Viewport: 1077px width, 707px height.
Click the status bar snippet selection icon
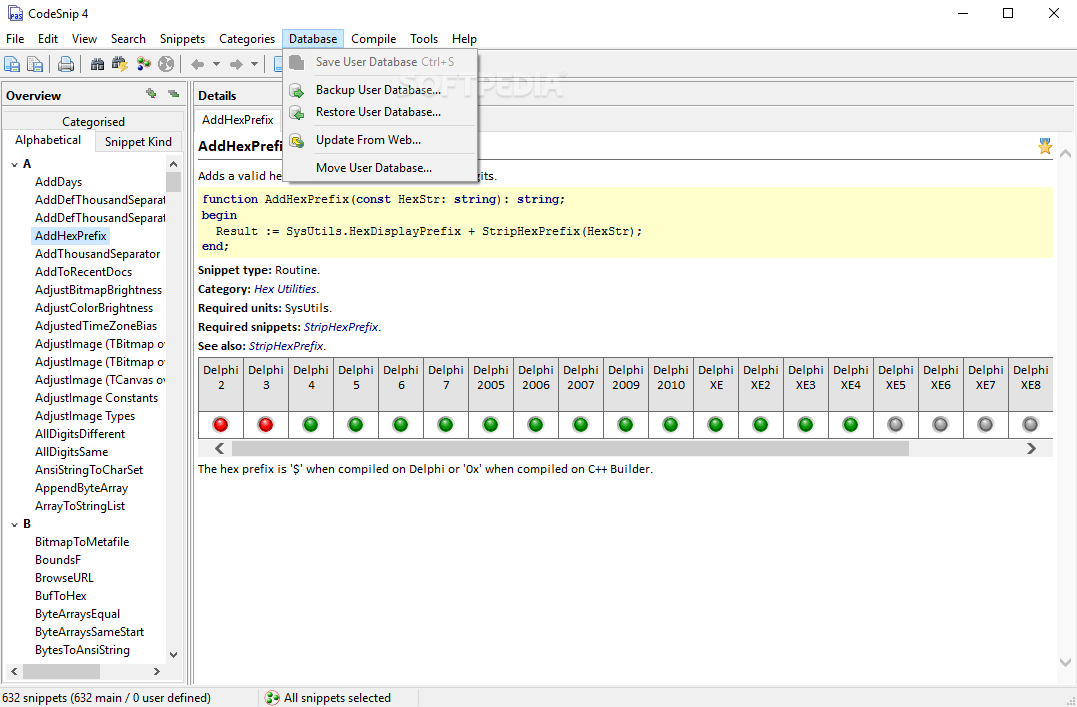point(272,698)
